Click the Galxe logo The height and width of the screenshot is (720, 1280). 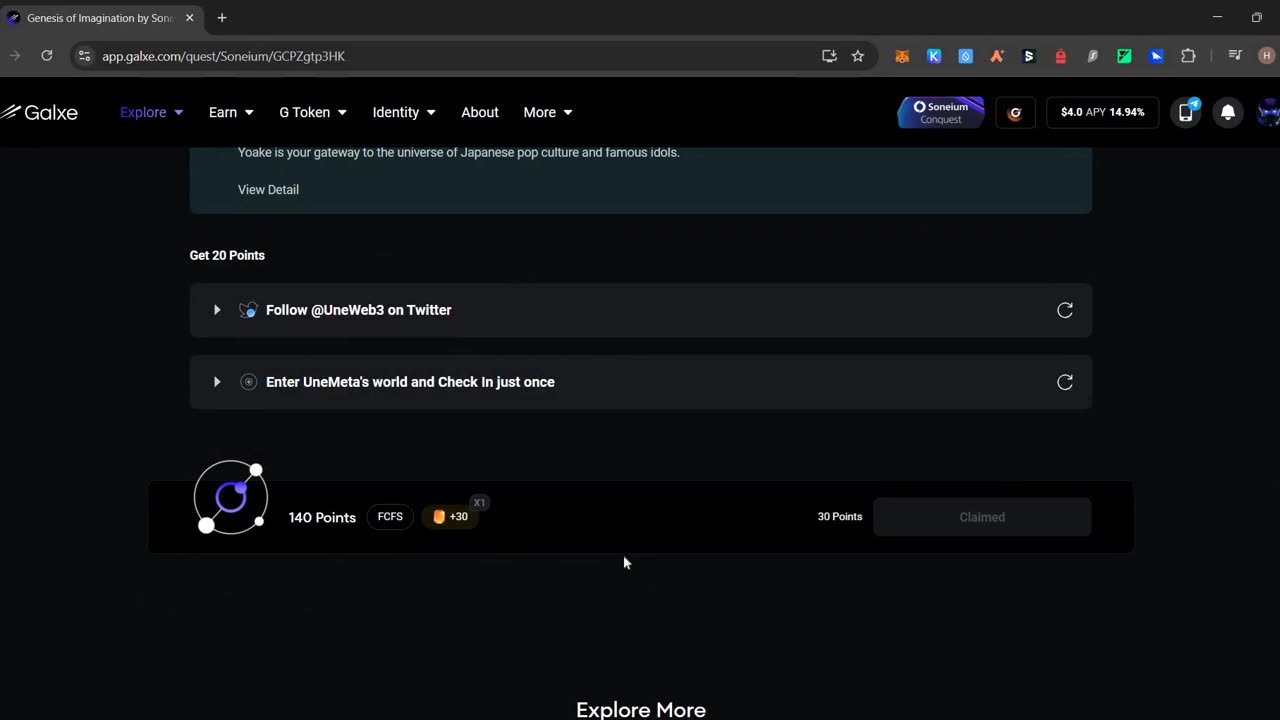(39, 112)
